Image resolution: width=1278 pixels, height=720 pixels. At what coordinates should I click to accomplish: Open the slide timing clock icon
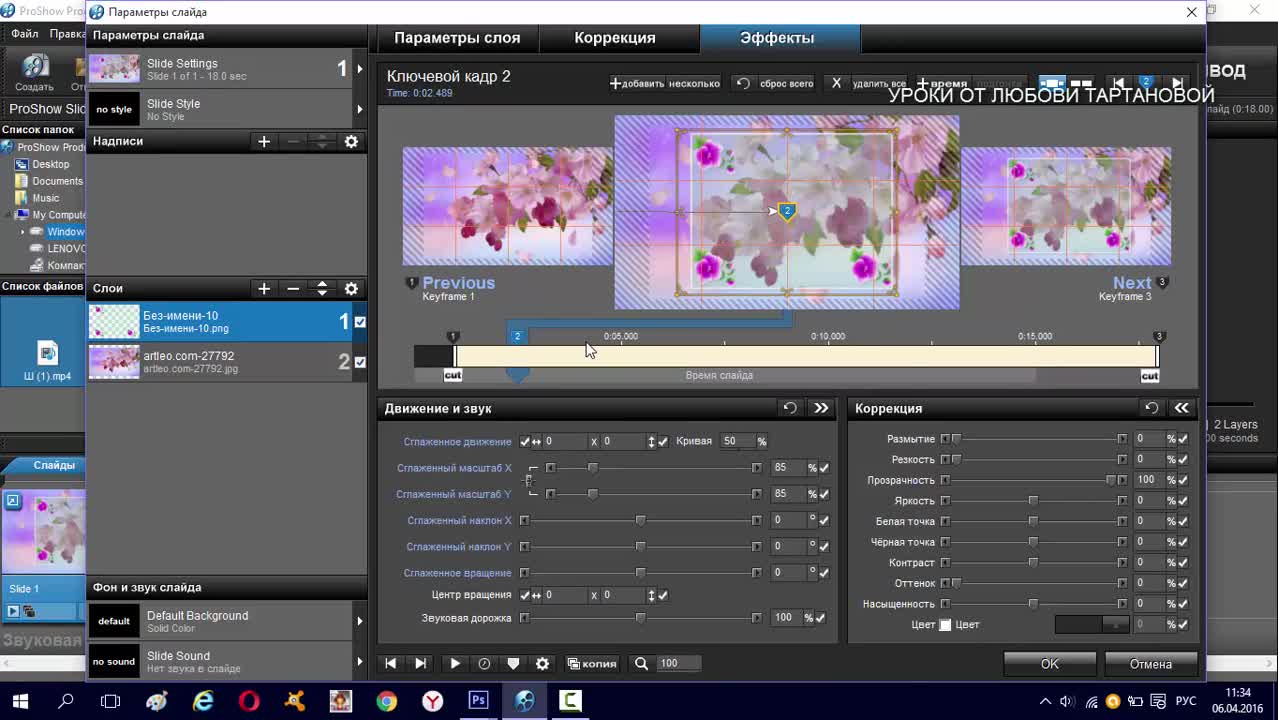[x=485, y=663]
